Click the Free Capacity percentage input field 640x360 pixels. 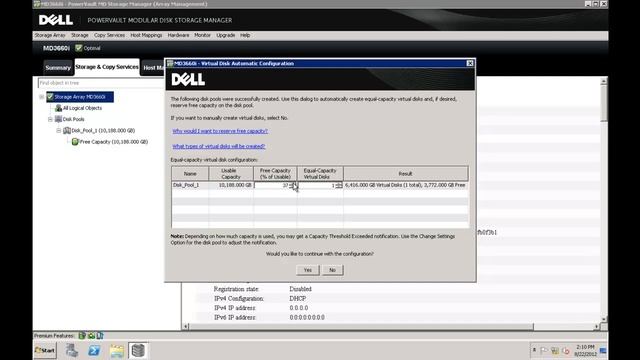coord(272,185)
